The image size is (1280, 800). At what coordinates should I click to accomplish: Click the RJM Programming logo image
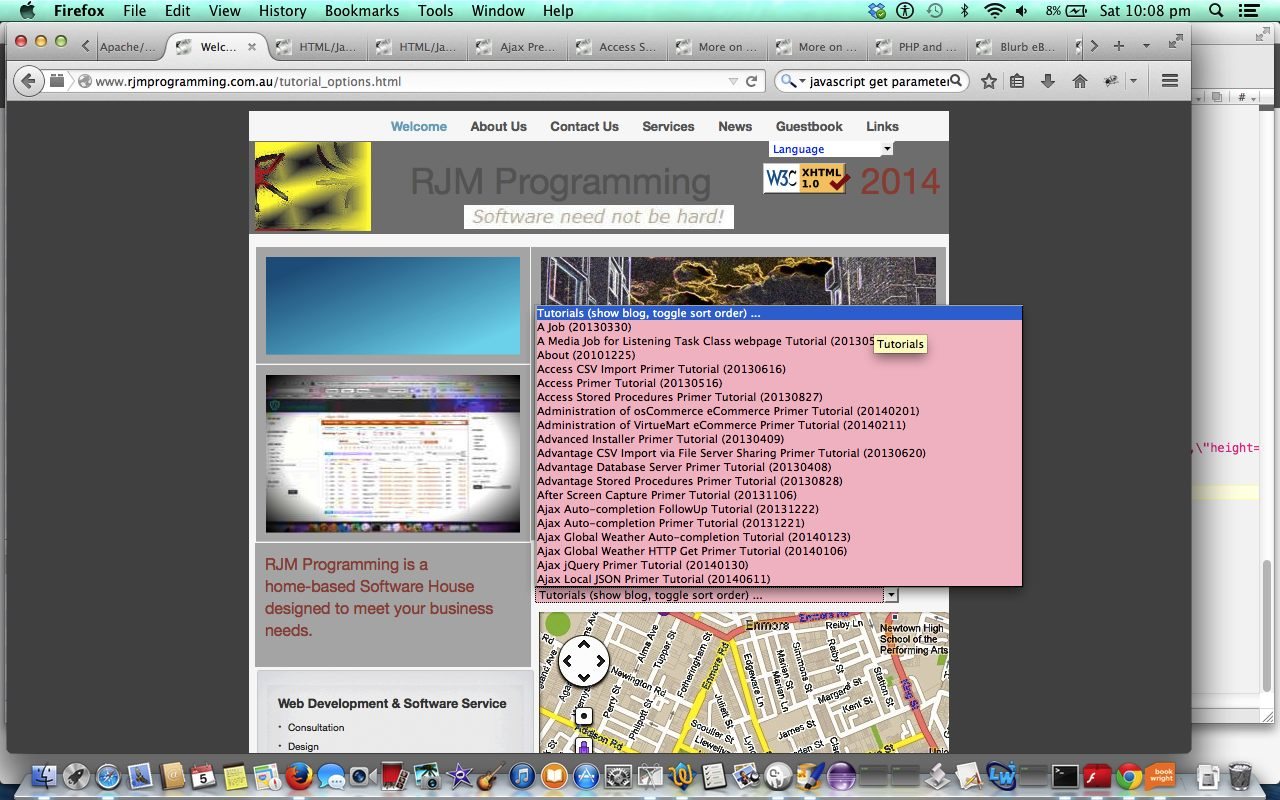313,186
